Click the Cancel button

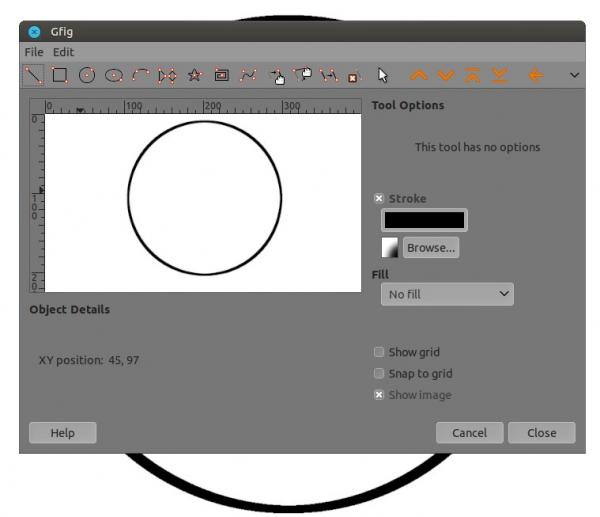click(x=470, y=433)
